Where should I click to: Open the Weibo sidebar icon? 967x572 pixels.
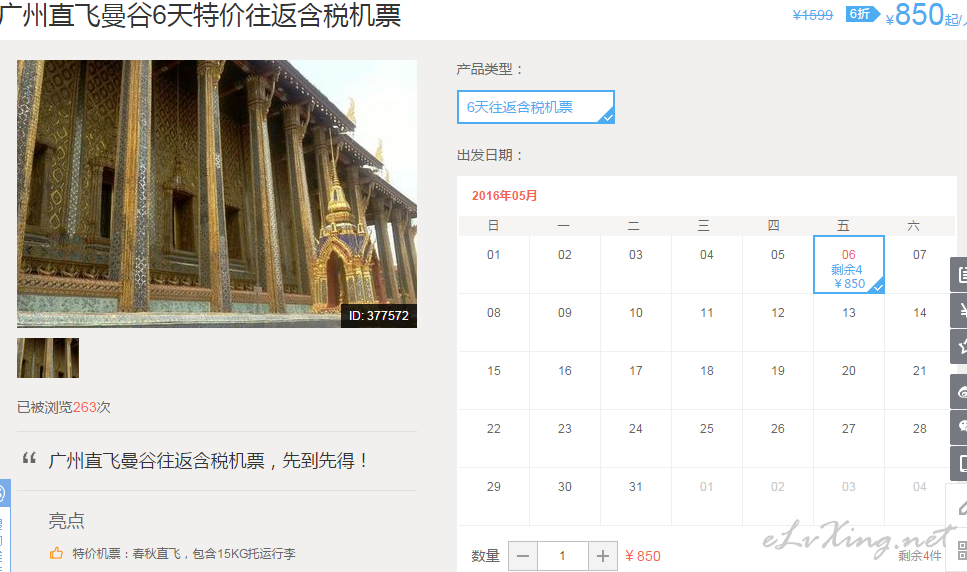tap(959, 391)
